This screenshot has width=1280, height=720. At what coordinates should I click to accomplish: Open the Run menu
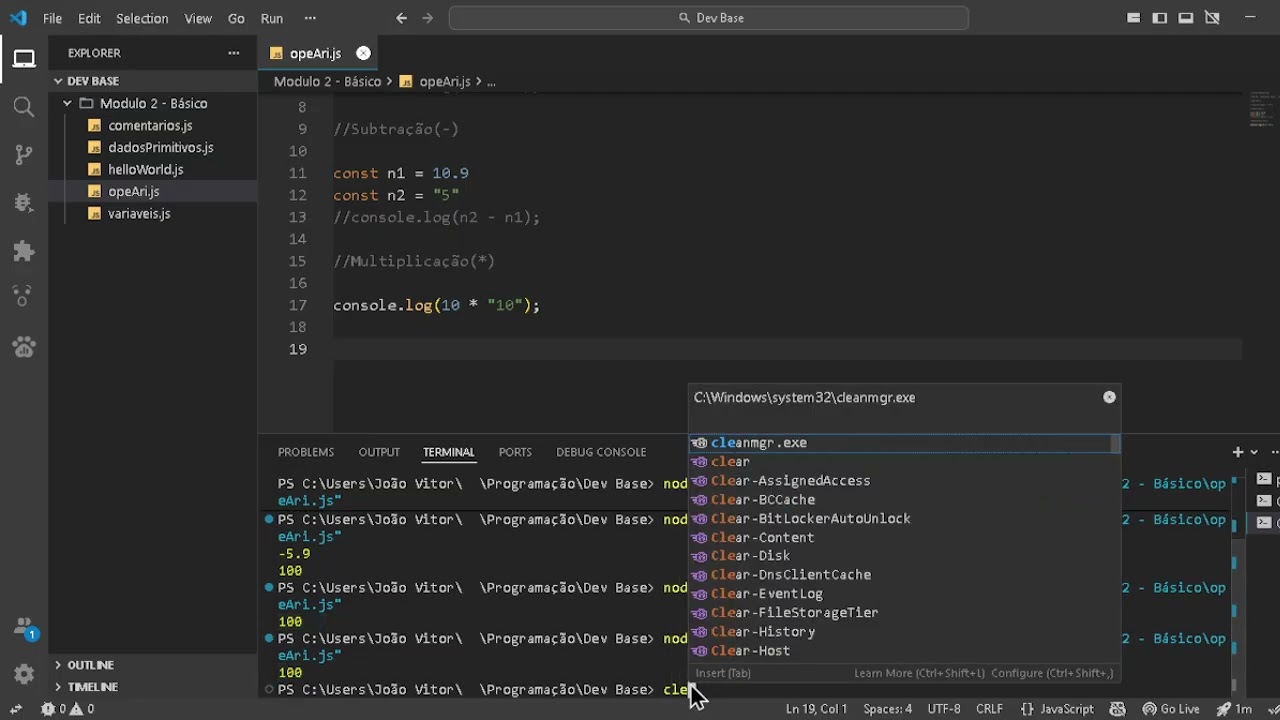pos(271,18)
